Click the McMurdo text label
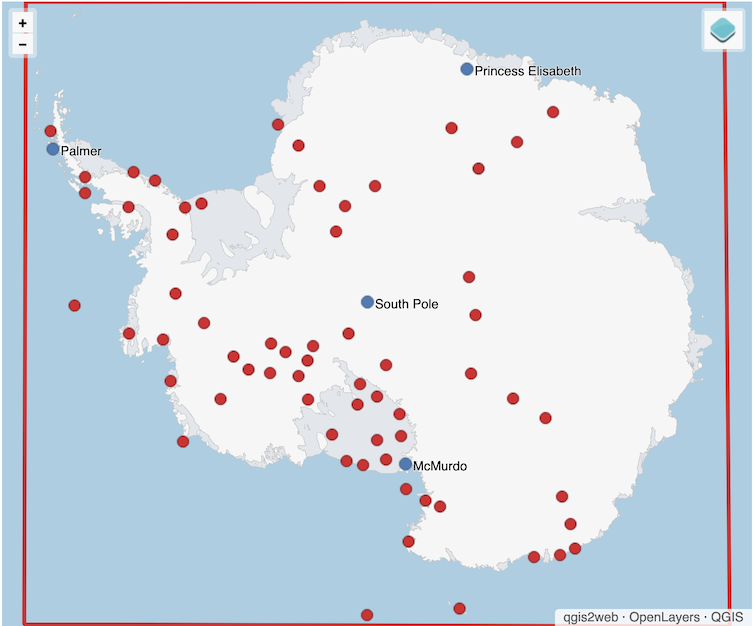 coord(440,466)
